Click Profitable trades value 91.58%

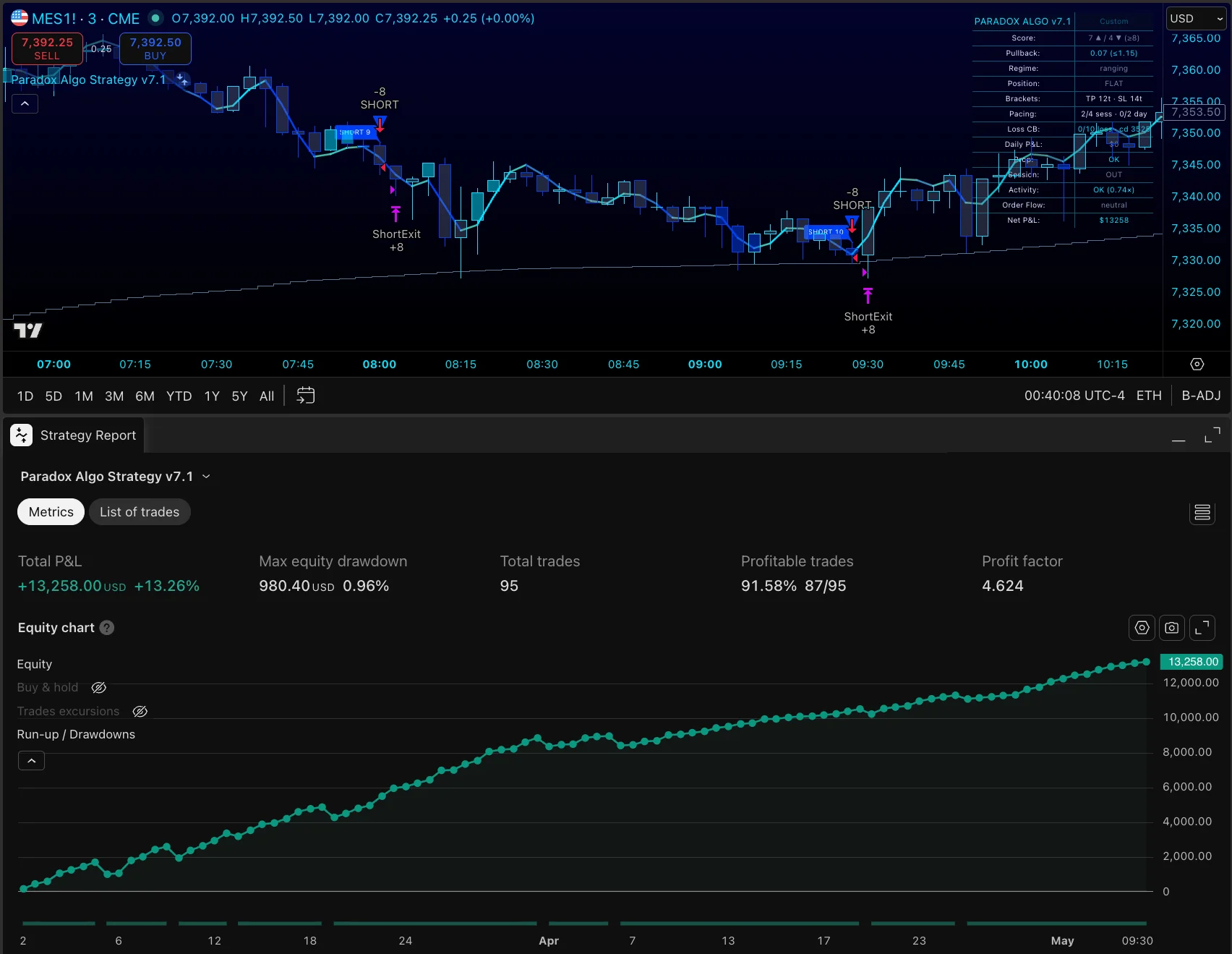(x=769, y=586)
